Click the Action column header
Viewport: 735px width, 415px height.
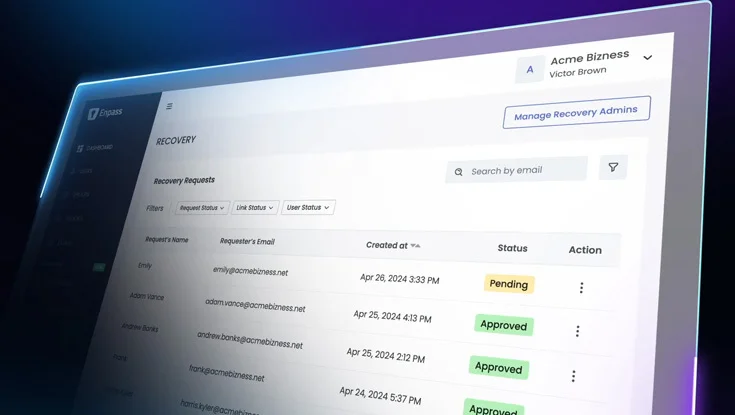[x=585, y=250]
